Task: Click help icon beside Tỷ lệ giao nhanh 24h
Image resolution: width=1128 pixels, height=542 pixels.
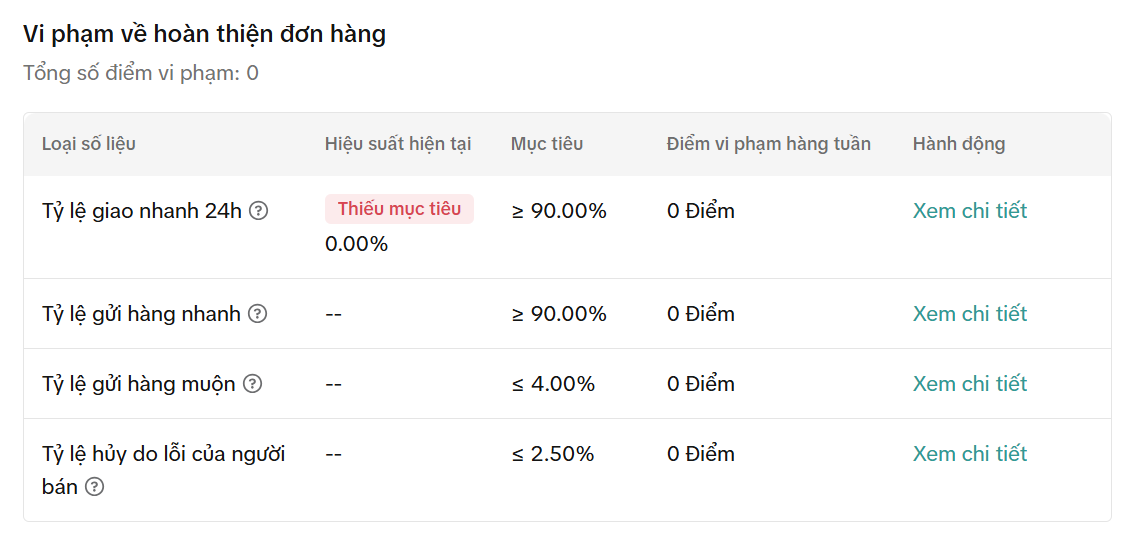Action: coord(259,211)
